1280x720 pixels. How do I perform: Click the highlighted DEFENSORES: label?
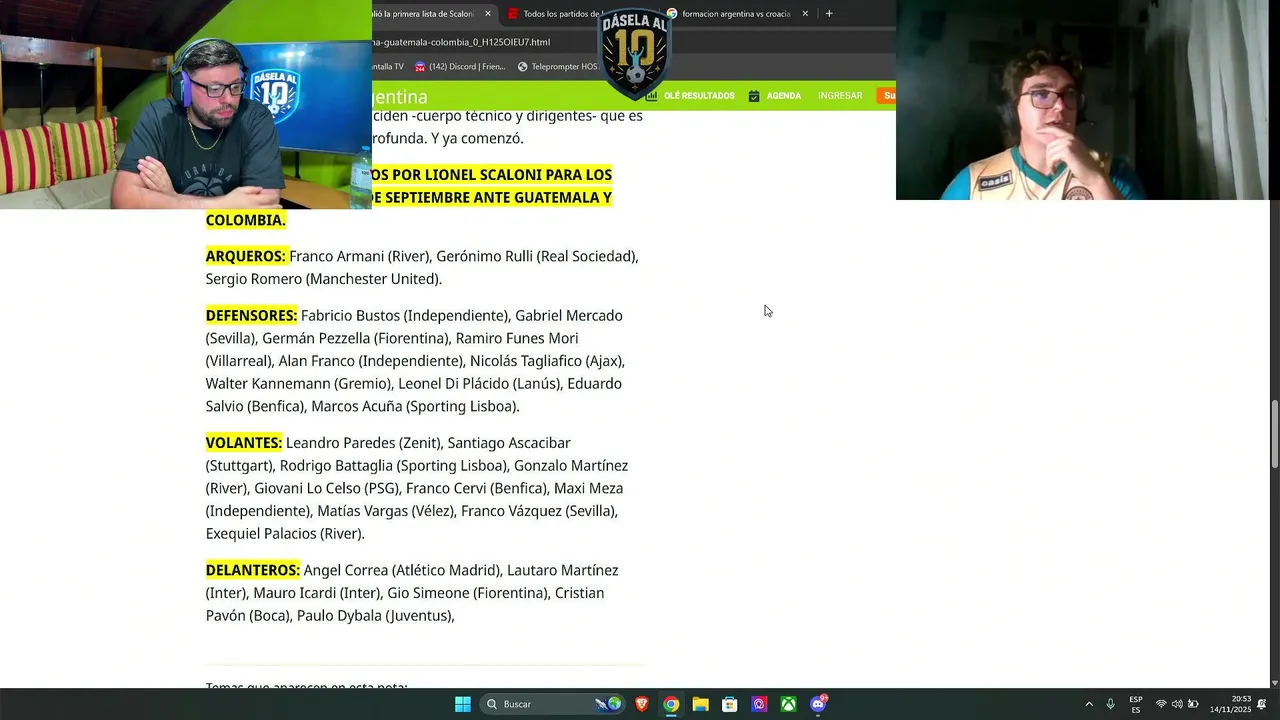(x=252, y=315)
